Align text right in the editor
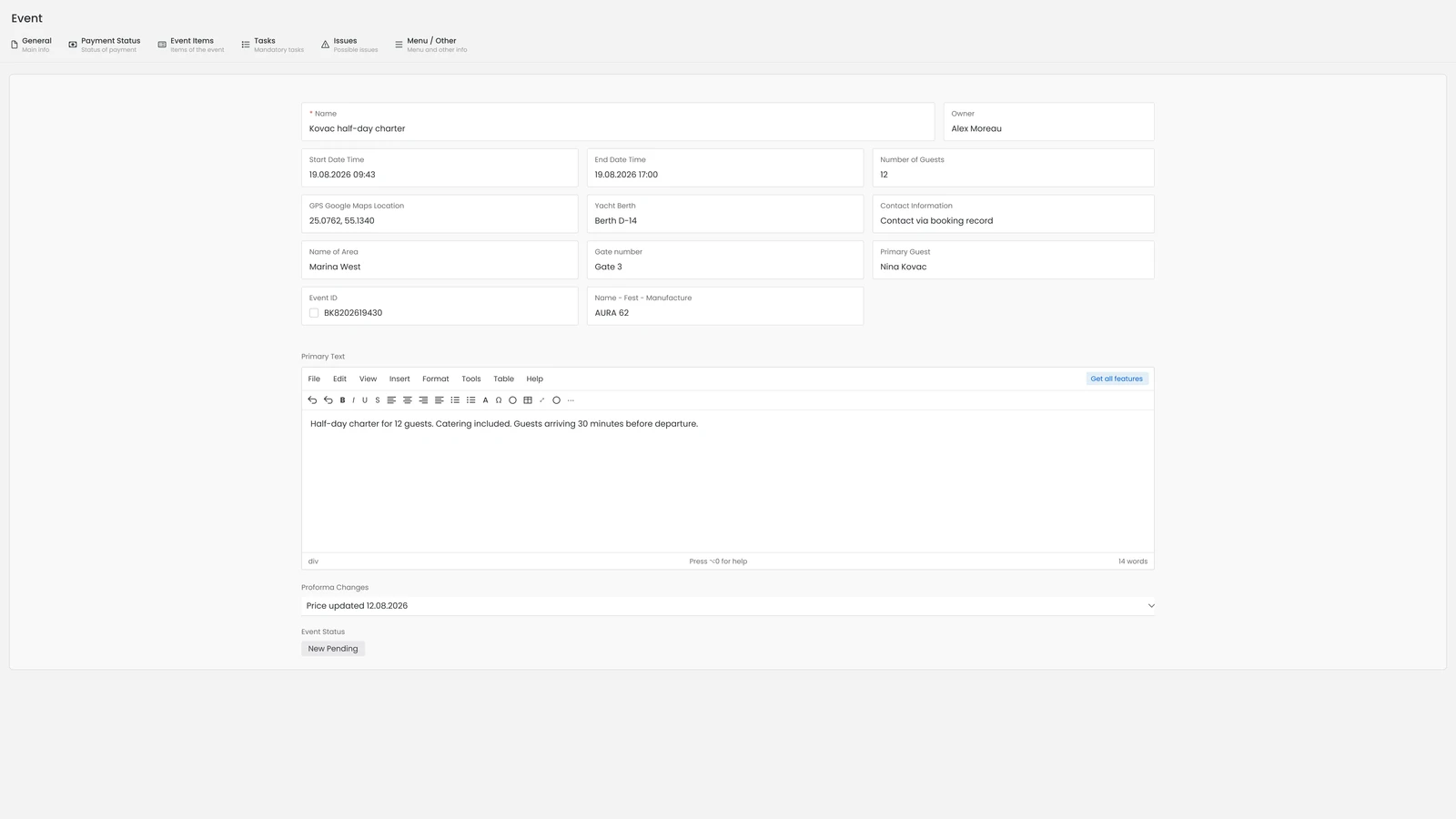Screen dimensions: 1456x819 click(x=423, y=400)
